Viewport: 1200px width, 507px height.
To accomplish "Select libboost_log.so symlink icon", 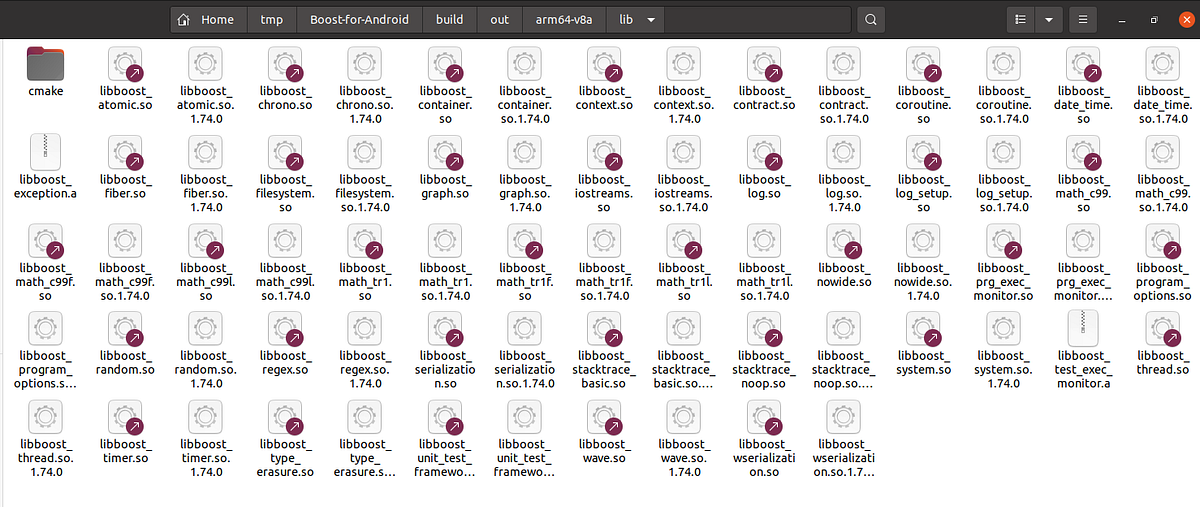I will (x=766, y=151).
